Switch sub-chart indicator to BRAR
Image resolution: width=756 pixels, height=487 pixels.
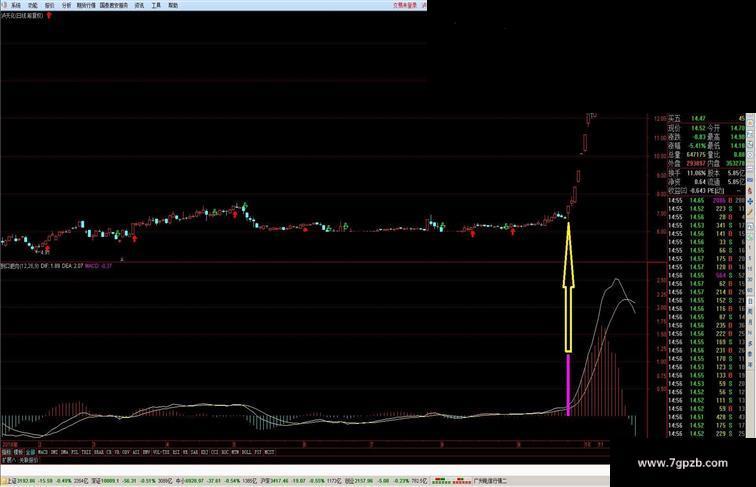click(99, 452)
